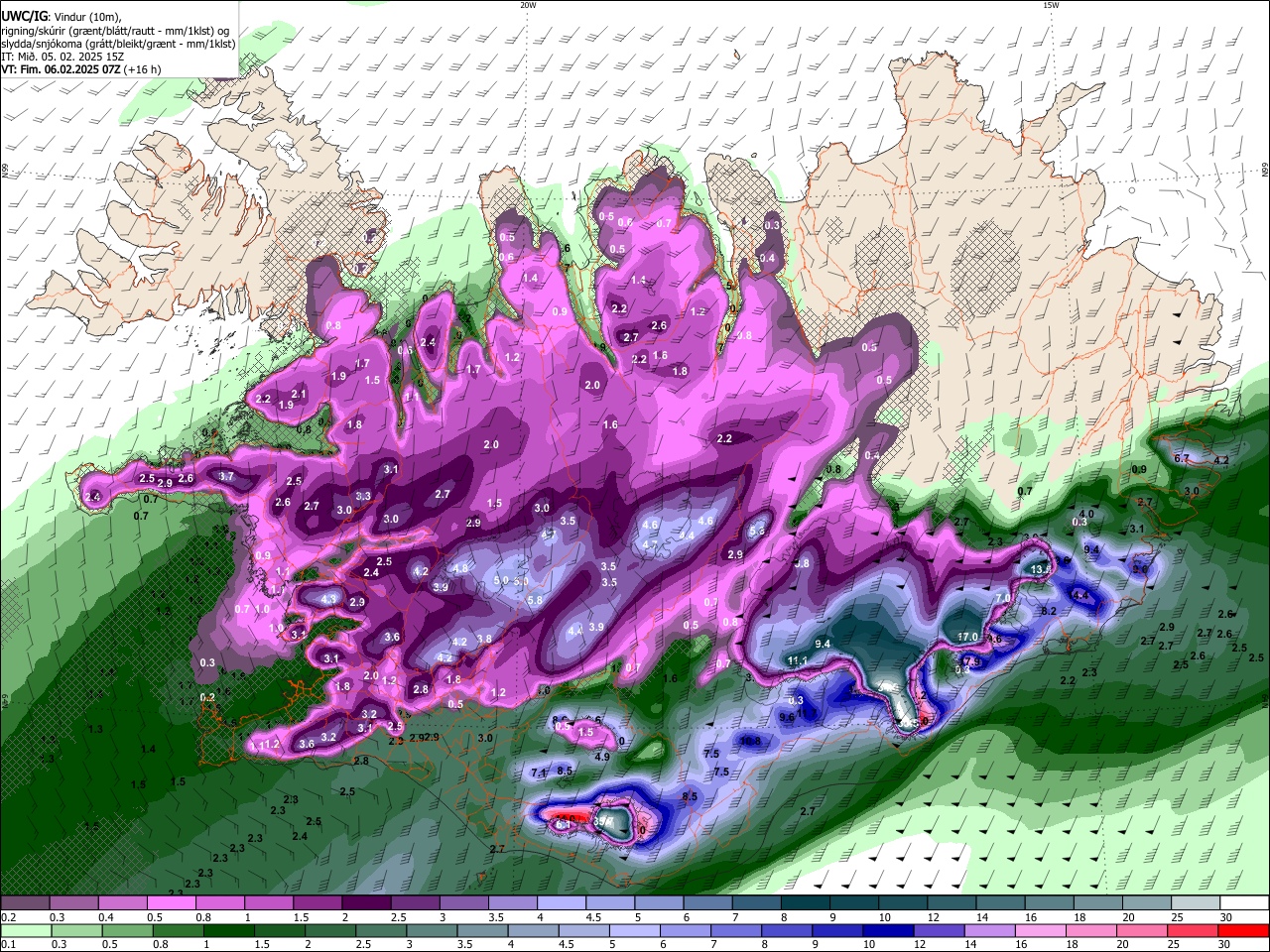The image size is (1270, 952).
Task: Click the '5.3' precipitation value
Action: [757, 532]
